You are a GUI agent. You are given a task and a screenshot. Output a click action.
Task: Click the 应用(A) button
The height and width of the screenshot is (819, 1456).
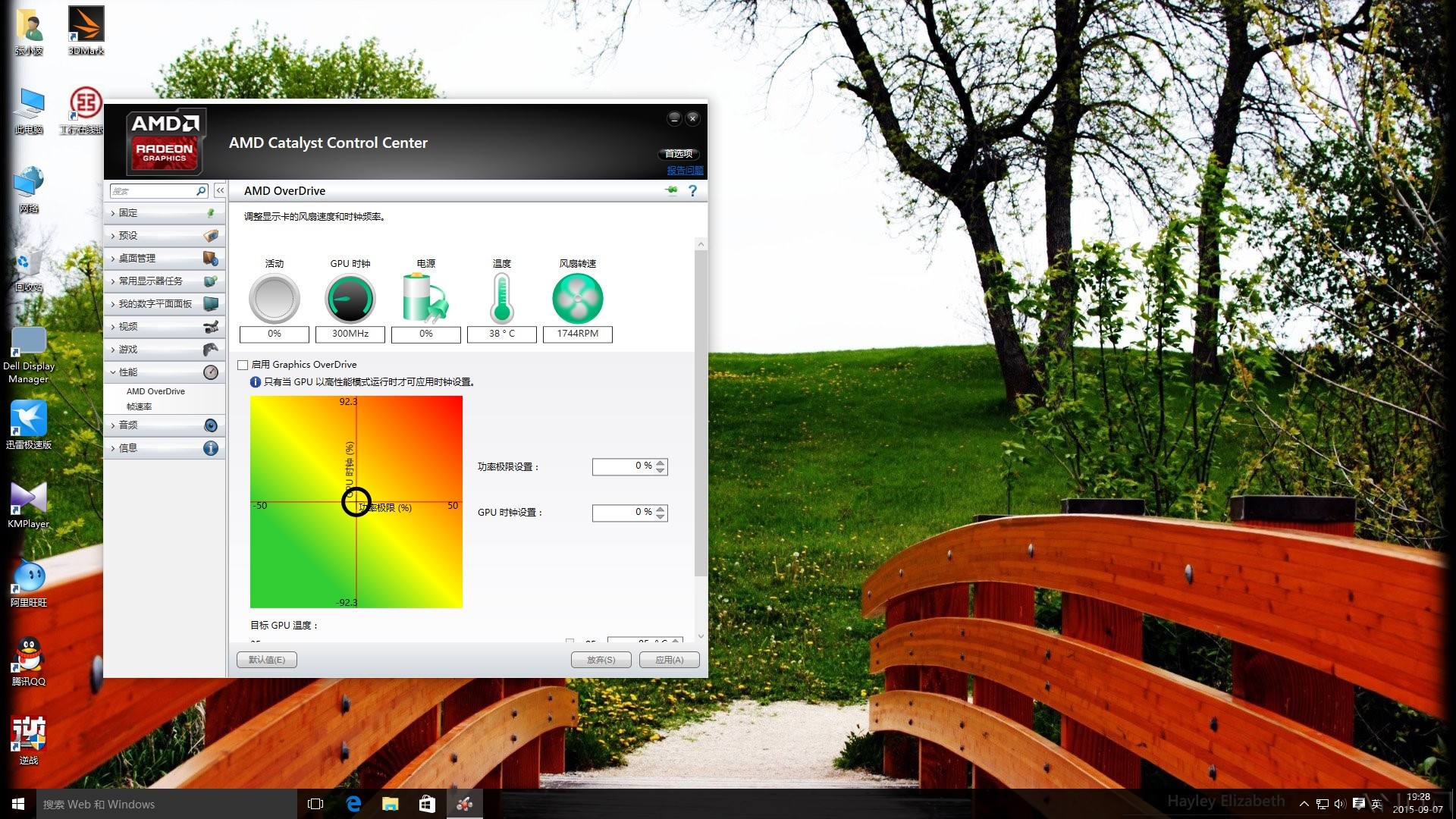(x=670, y=660)
